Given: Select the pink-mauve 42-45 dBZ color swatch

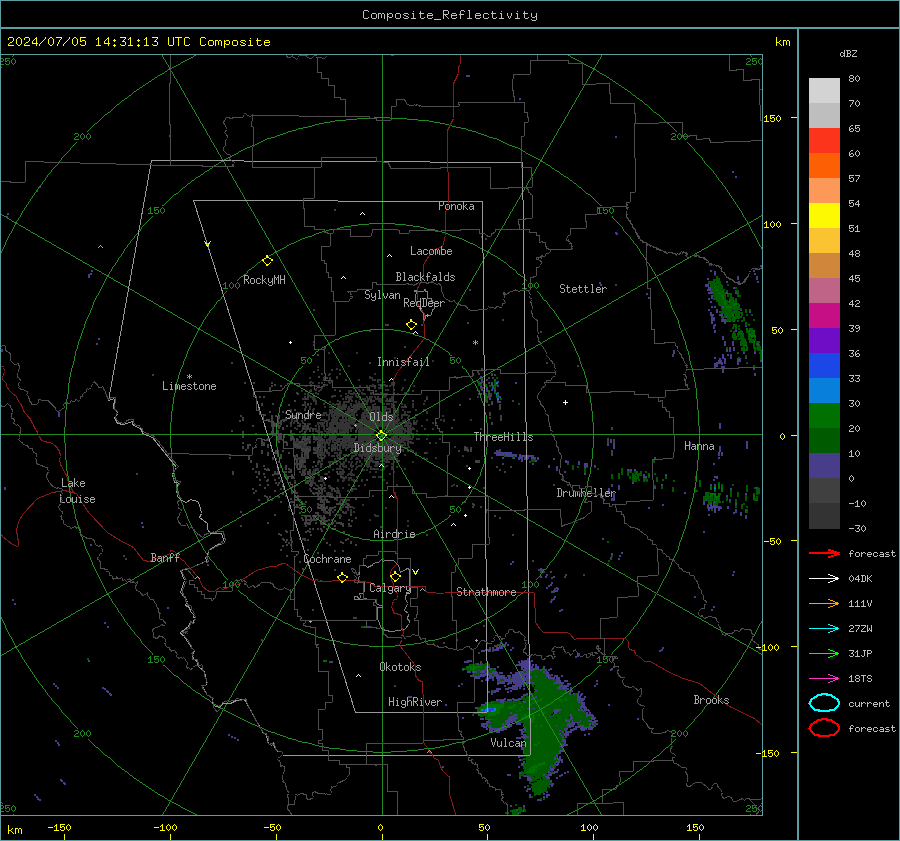Looking at the screenshot, I should [x=824, y=290].
